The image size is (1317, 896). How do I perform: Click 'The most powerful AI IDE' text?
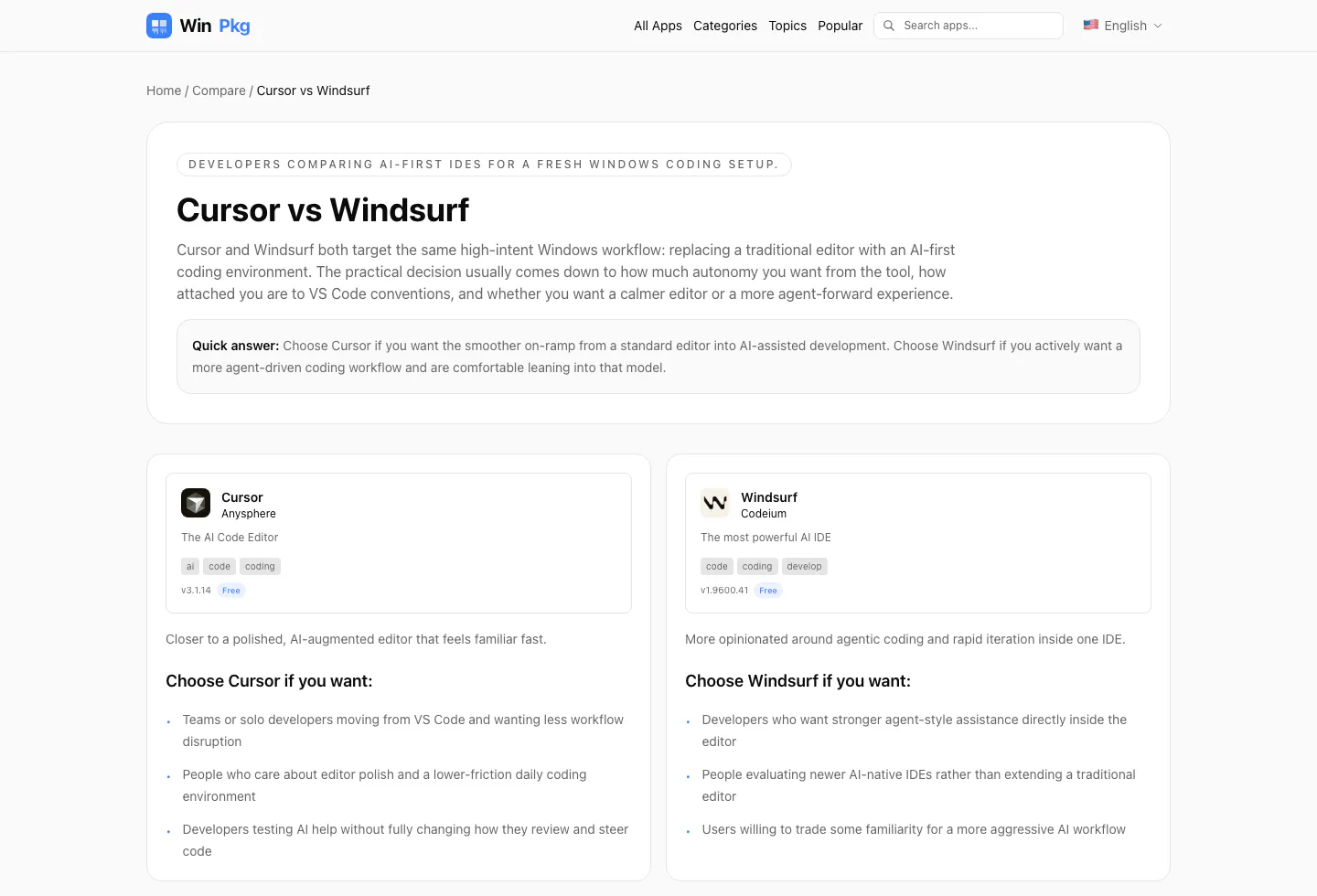[x=766, y=538]
